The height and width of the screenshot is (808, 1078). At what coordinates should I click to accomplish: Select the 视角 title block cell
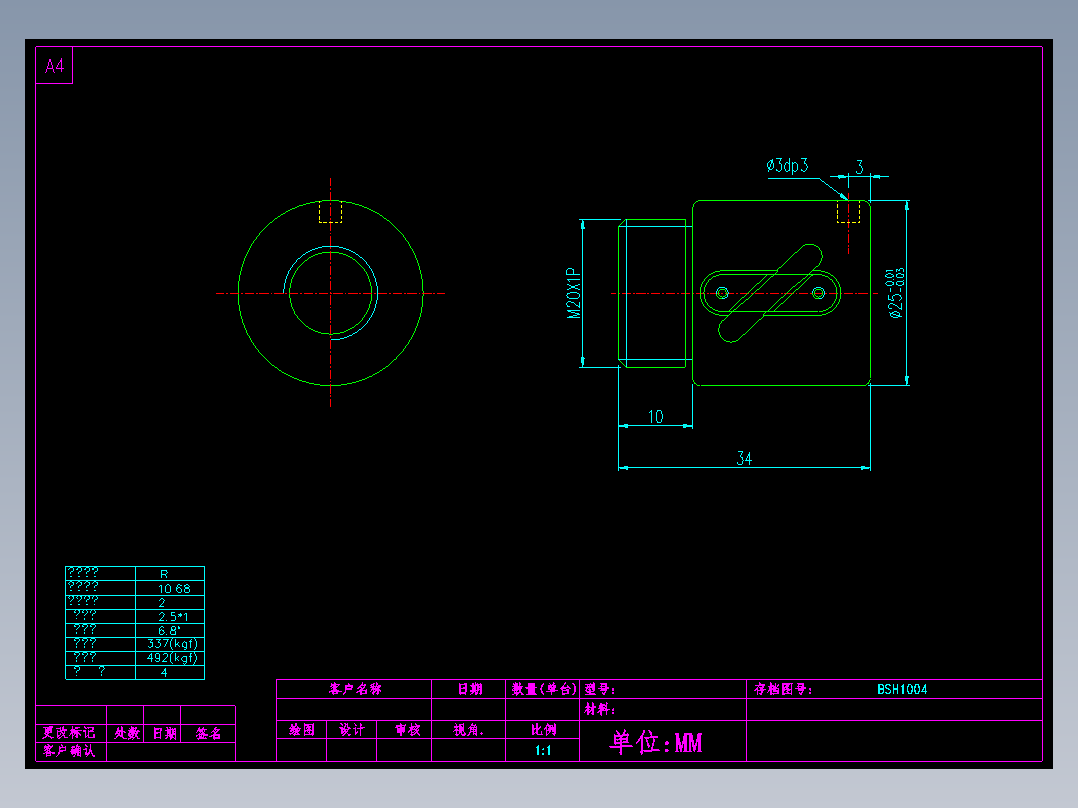coord(468,730)
